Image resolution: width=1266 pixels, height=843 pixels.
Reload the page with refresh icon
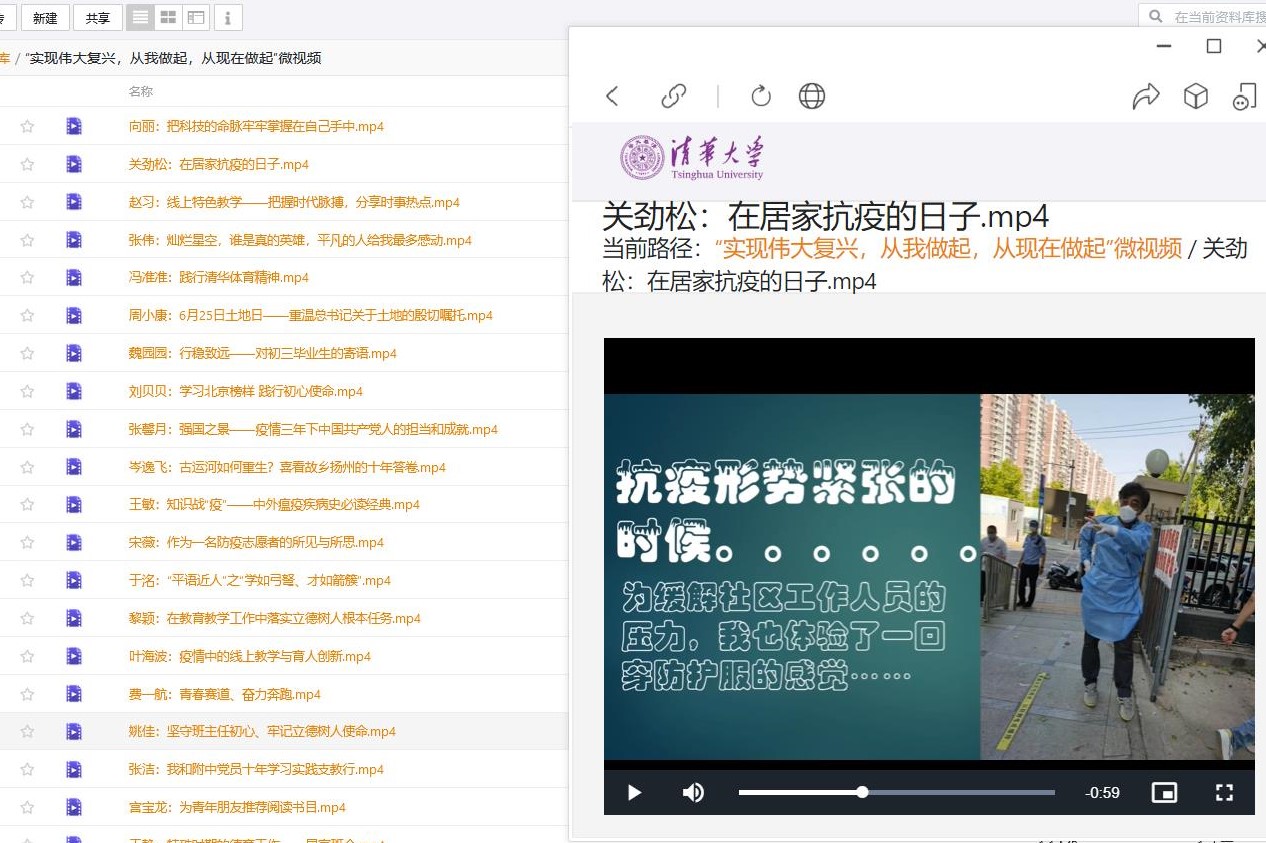point(761,96)
